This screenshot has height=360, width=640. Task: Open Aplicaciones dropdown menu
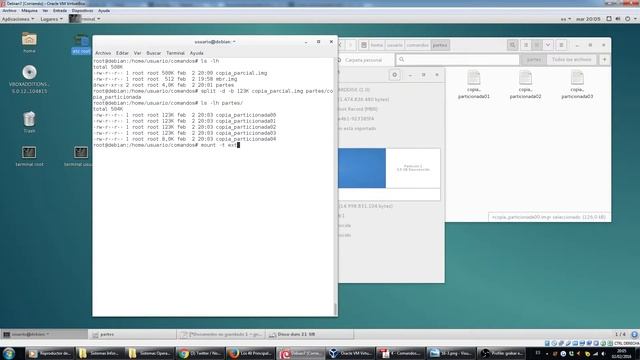pyautogui.click(x=18, y=19)
